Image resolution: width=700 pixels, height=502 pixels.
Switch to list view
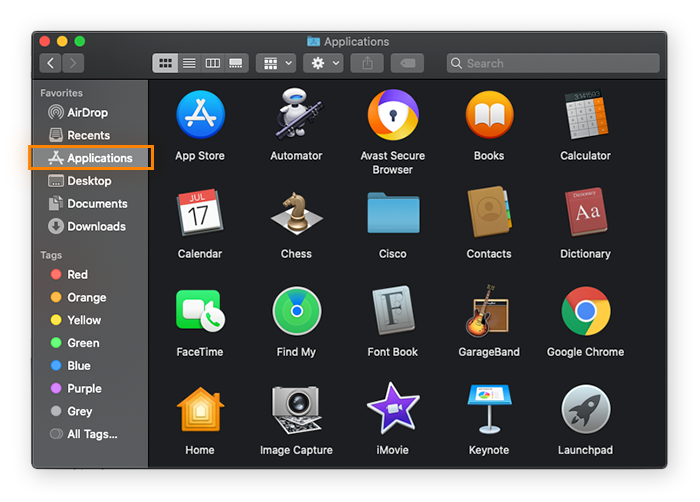(x=189, y=63)
